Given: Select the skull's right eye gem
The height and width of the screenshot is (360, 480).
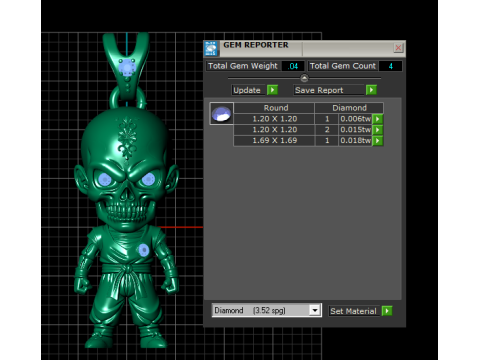Looking at the screenshot, I should coord(149,179).
